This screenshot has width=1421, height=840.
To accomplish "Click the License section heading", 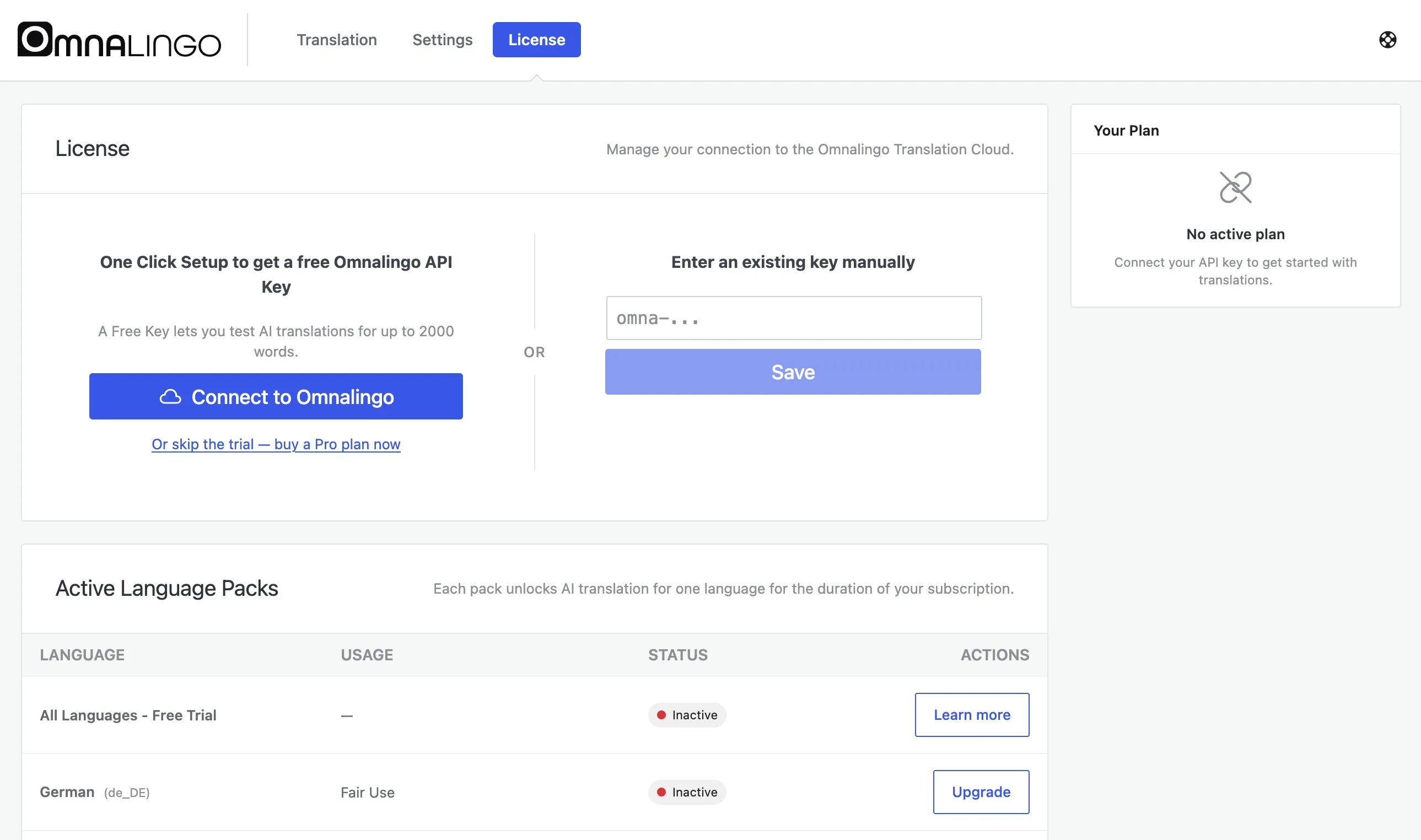I will point(92,148).
